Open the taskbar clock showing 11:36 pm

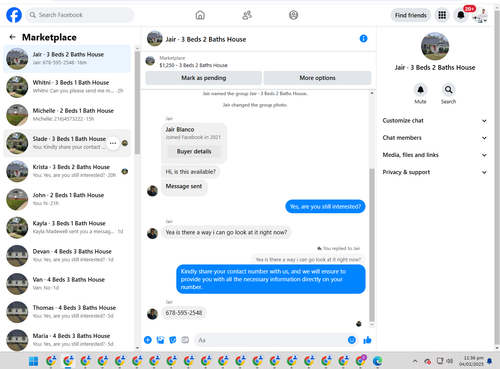click(x=471, y=361)
